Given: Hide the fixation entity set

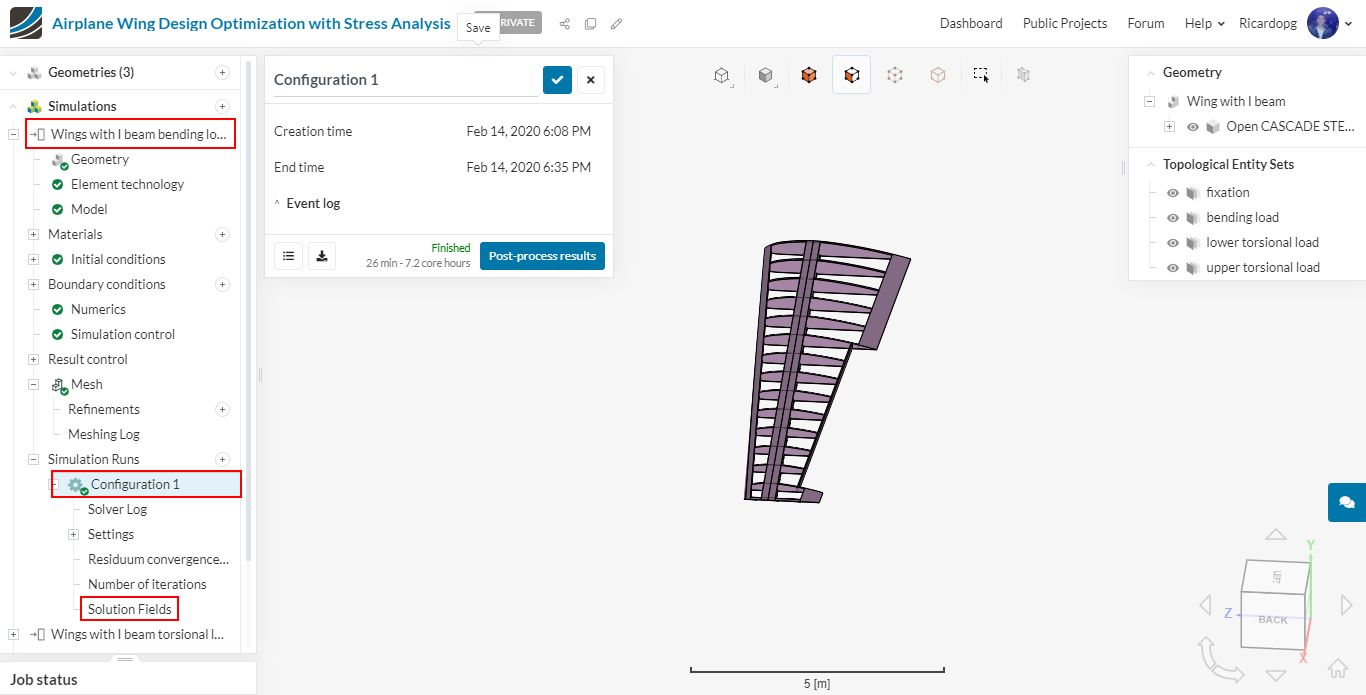Looking at the screenshot, I should point(1173,193).
